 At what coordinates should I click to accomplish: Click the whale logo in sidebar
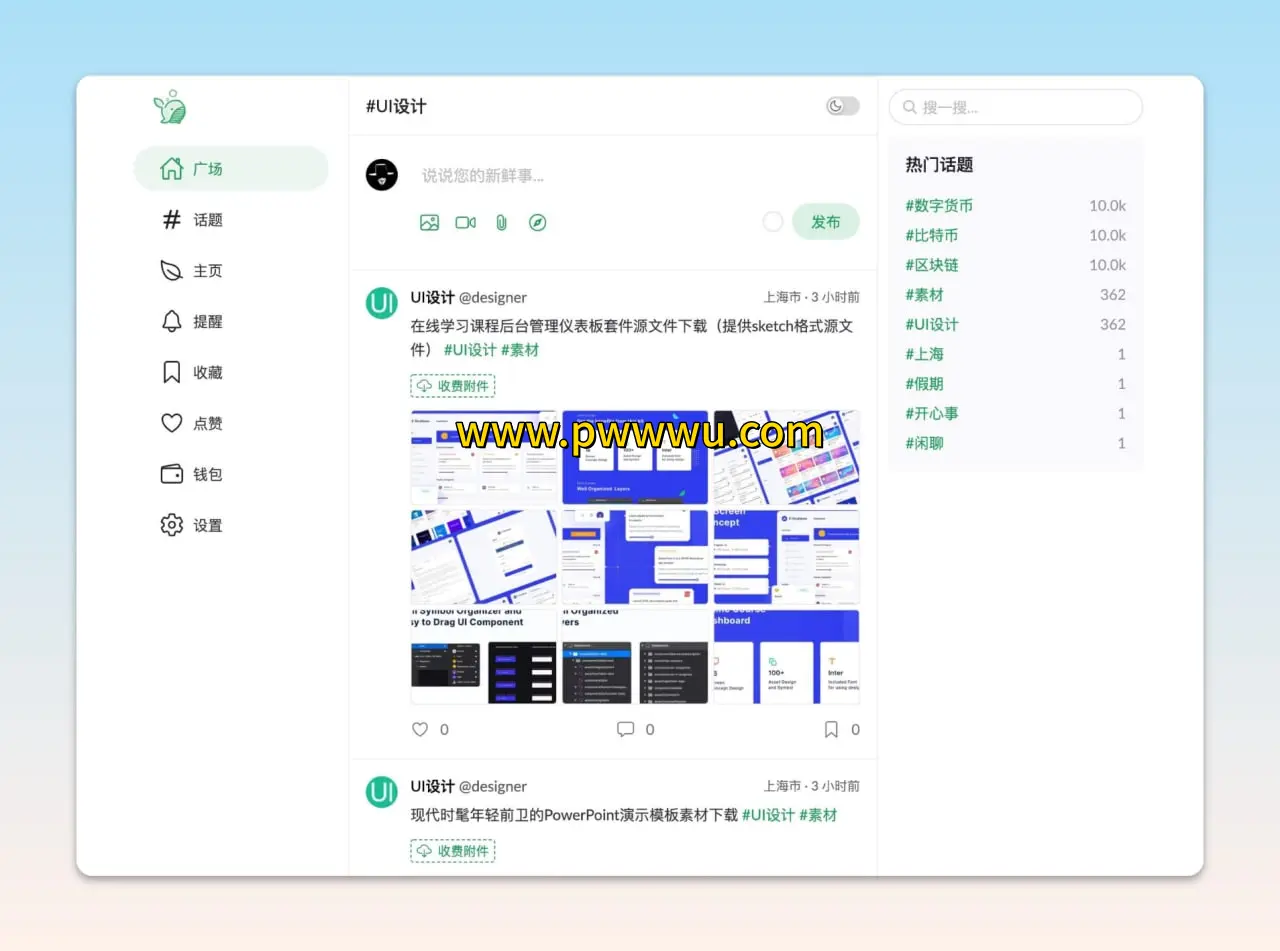[x=170, y=108]
